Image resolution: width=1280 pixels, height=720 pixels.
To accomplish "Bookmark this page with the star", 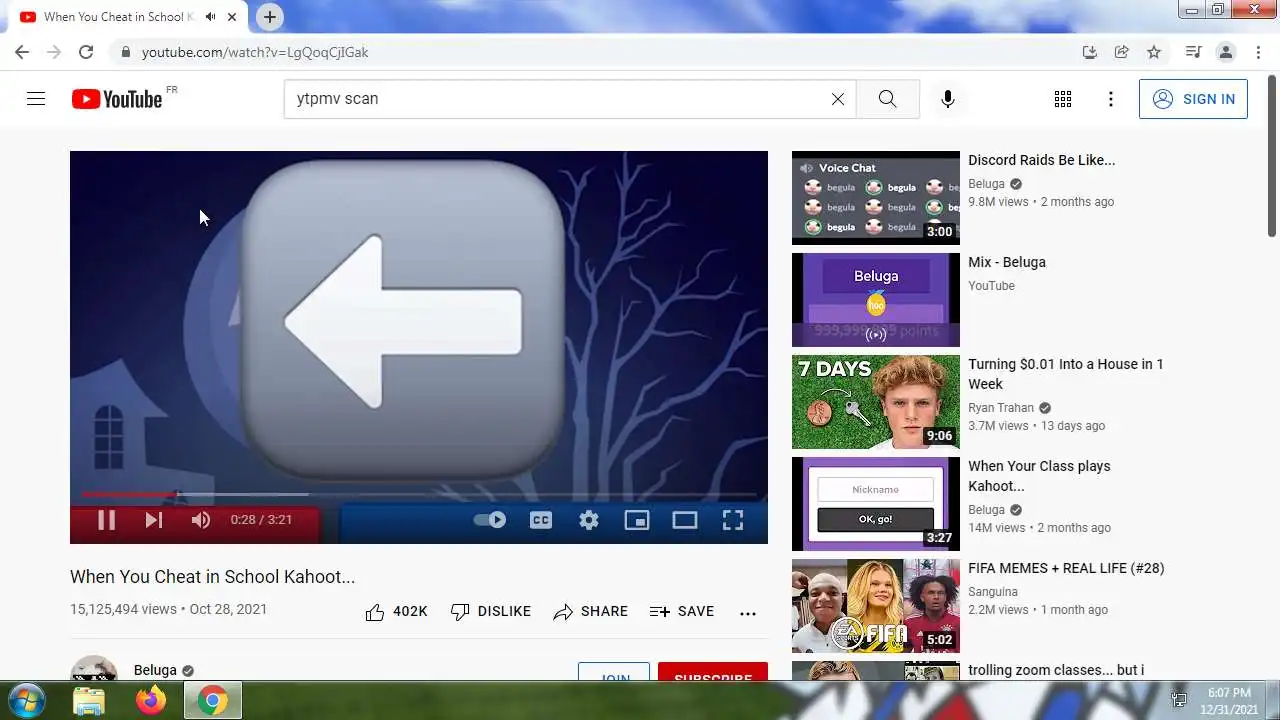I will 1154,52.
